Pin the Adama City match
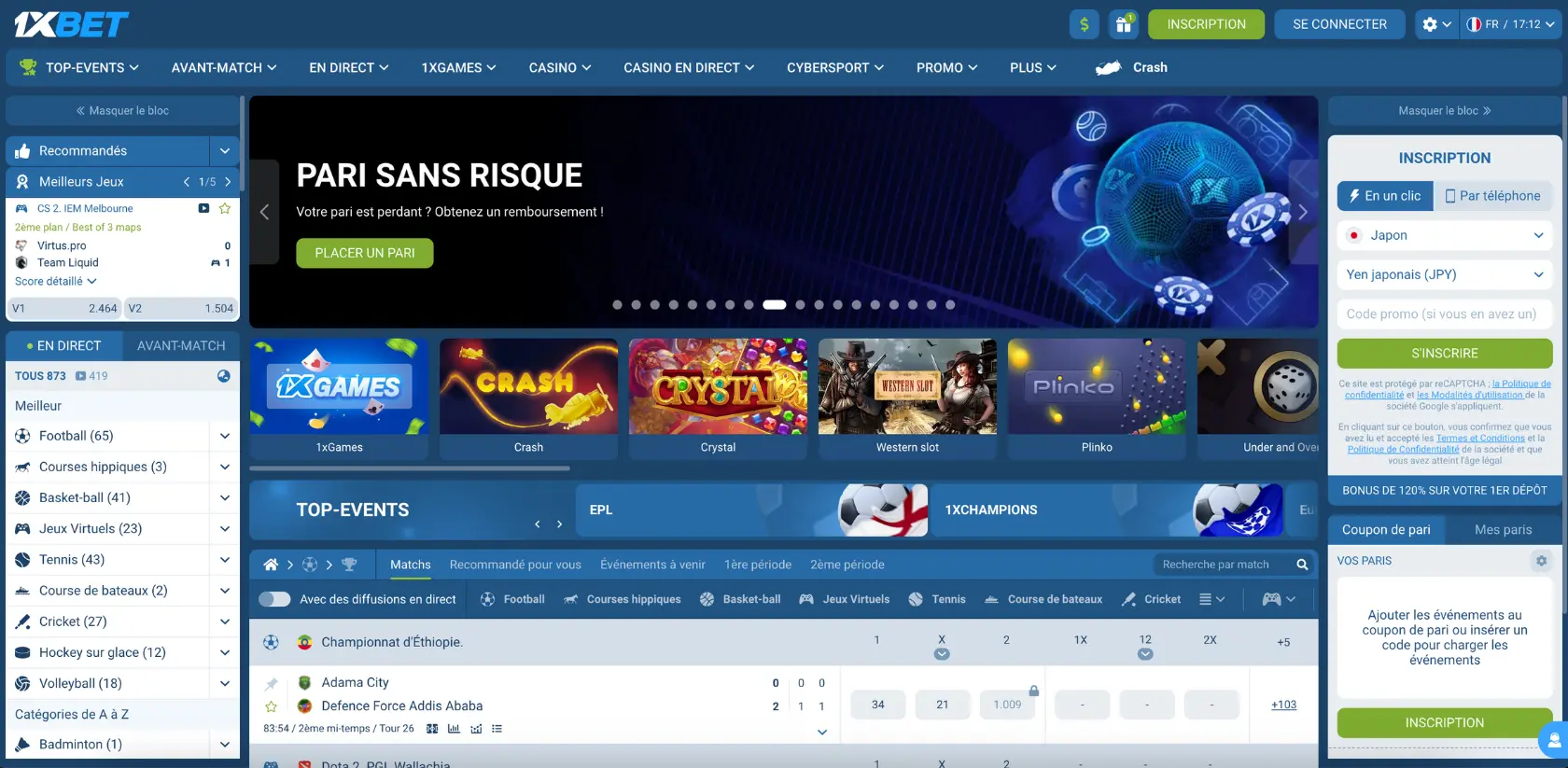The height and width of the screenshot is (768, 1568). pyautogui.click(x=272, y=683)
